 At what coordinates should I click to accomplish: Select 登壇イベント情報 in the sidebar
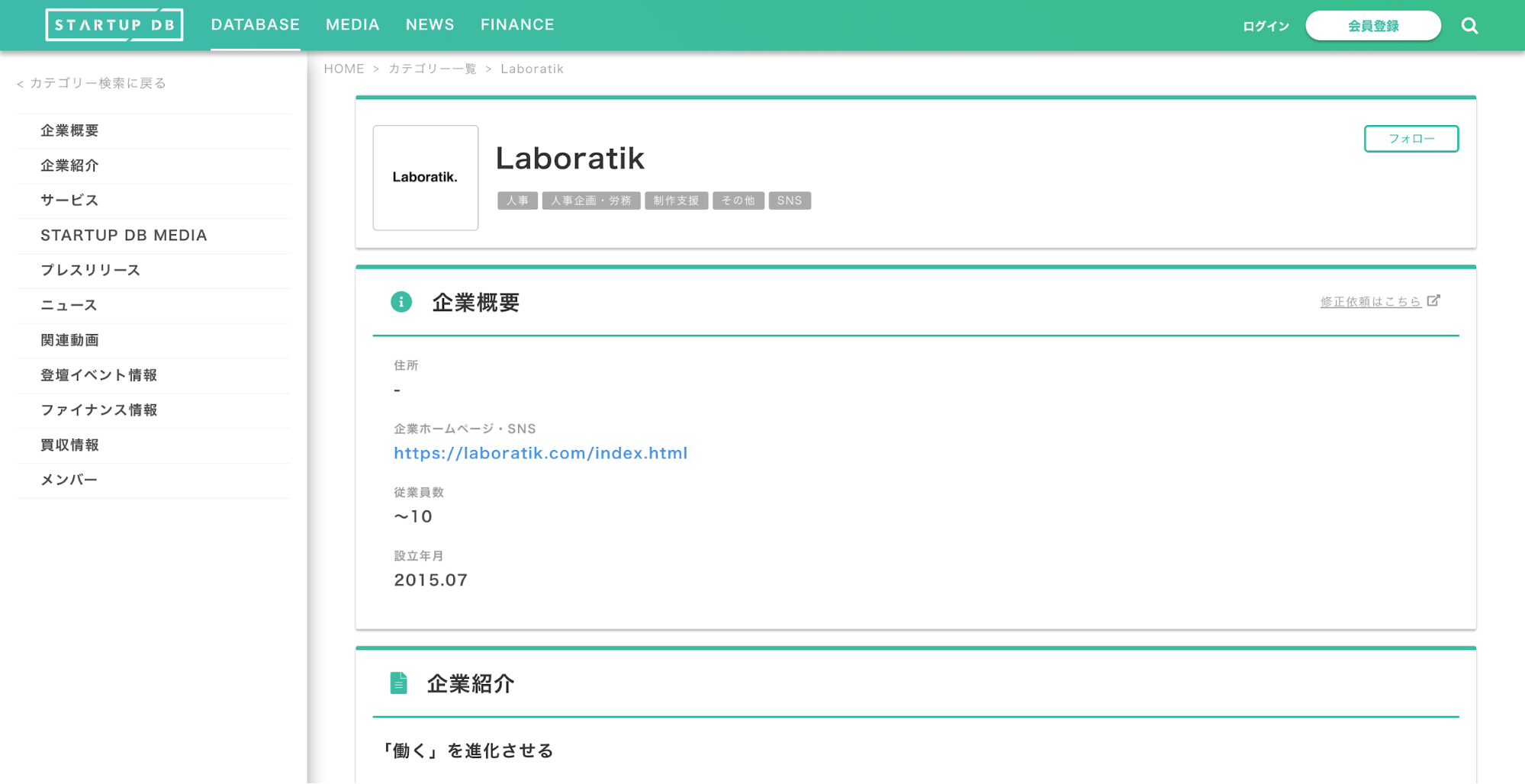tap(153, 376)
